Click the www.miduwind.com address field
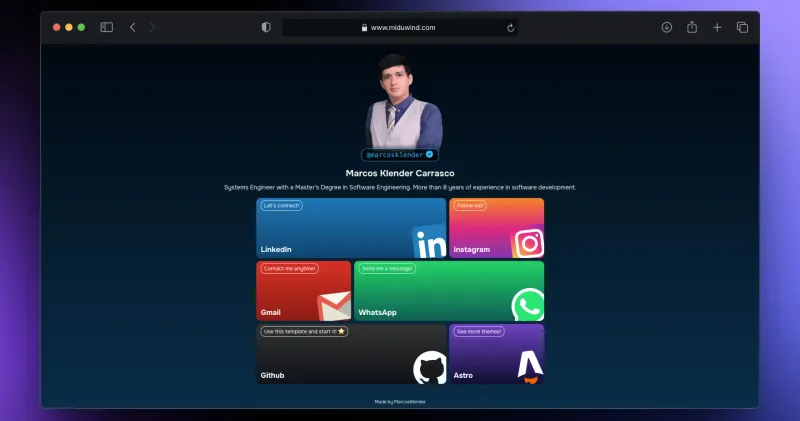 pos(402,28)
